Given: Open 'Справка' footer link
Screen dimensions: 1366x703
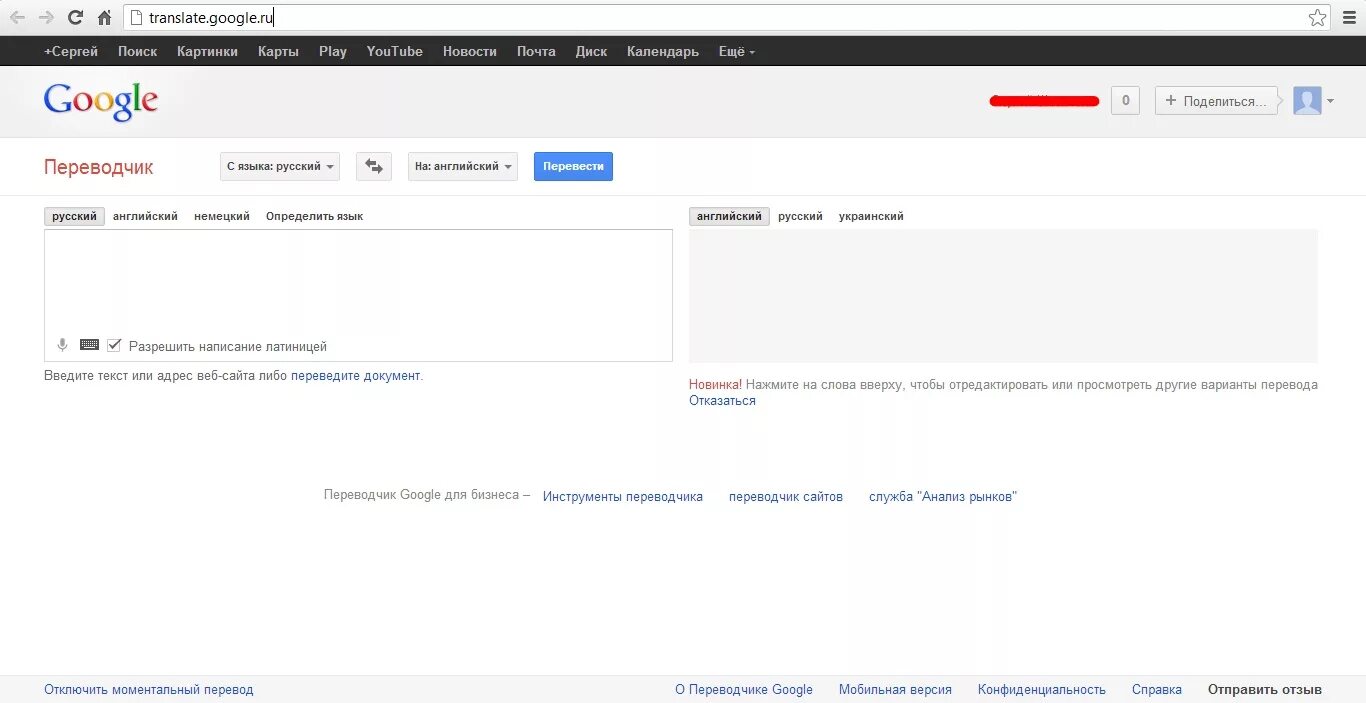Looking at the screenshot, I should pos(1157,690).
